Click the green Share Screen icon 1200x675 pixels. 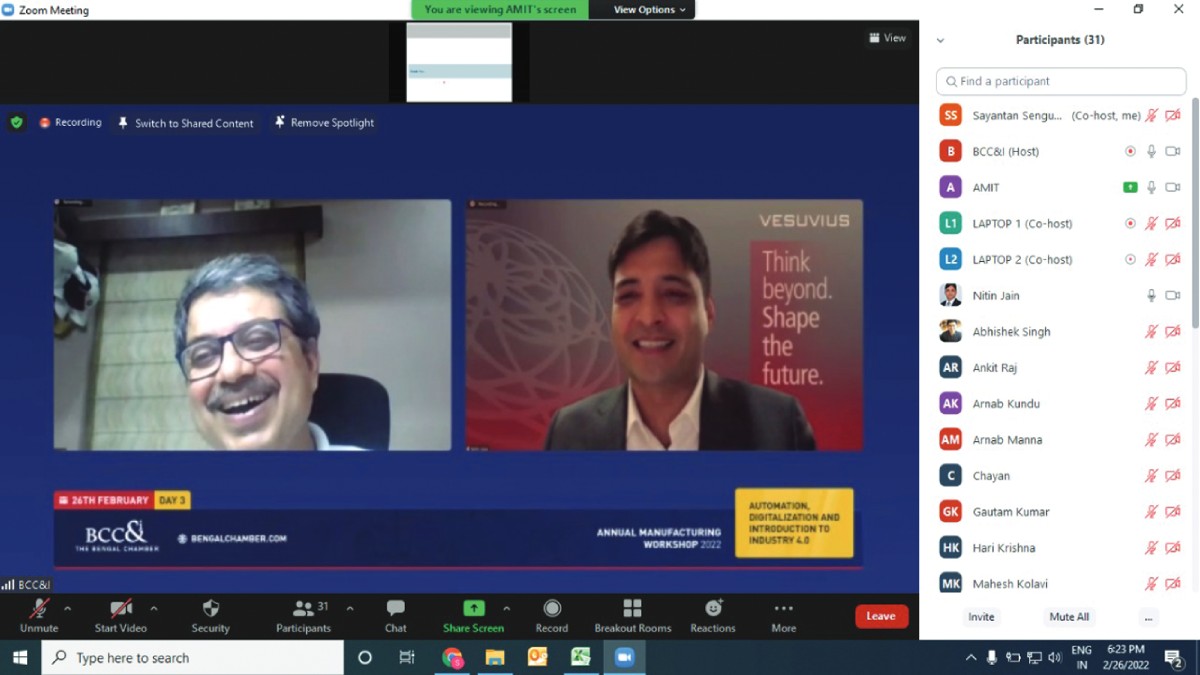click(x=474, y=608)
